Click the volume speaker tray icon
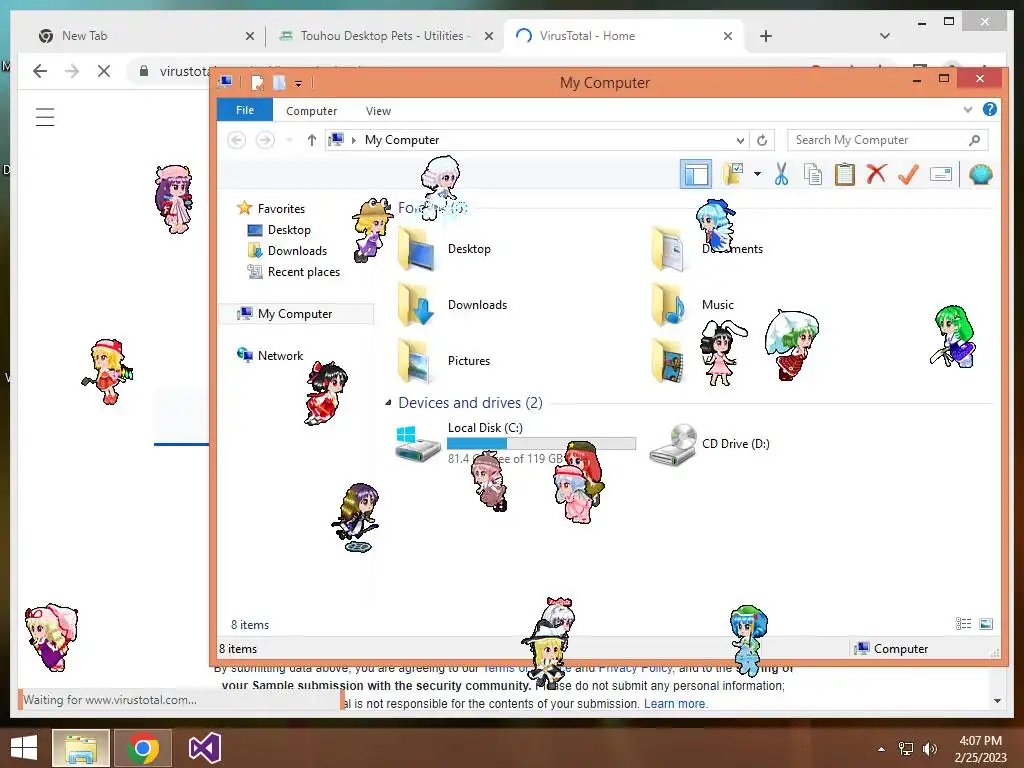 929,749
